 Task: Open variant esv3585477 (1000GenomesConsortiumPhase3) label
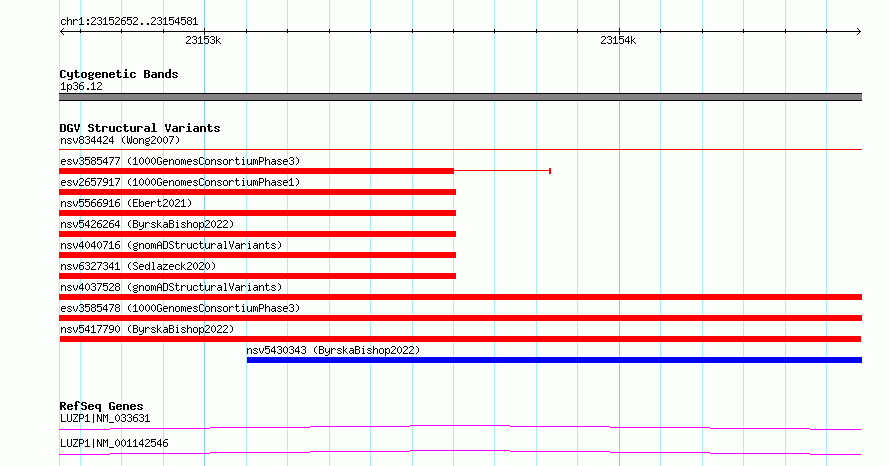(x=180, y=161)
